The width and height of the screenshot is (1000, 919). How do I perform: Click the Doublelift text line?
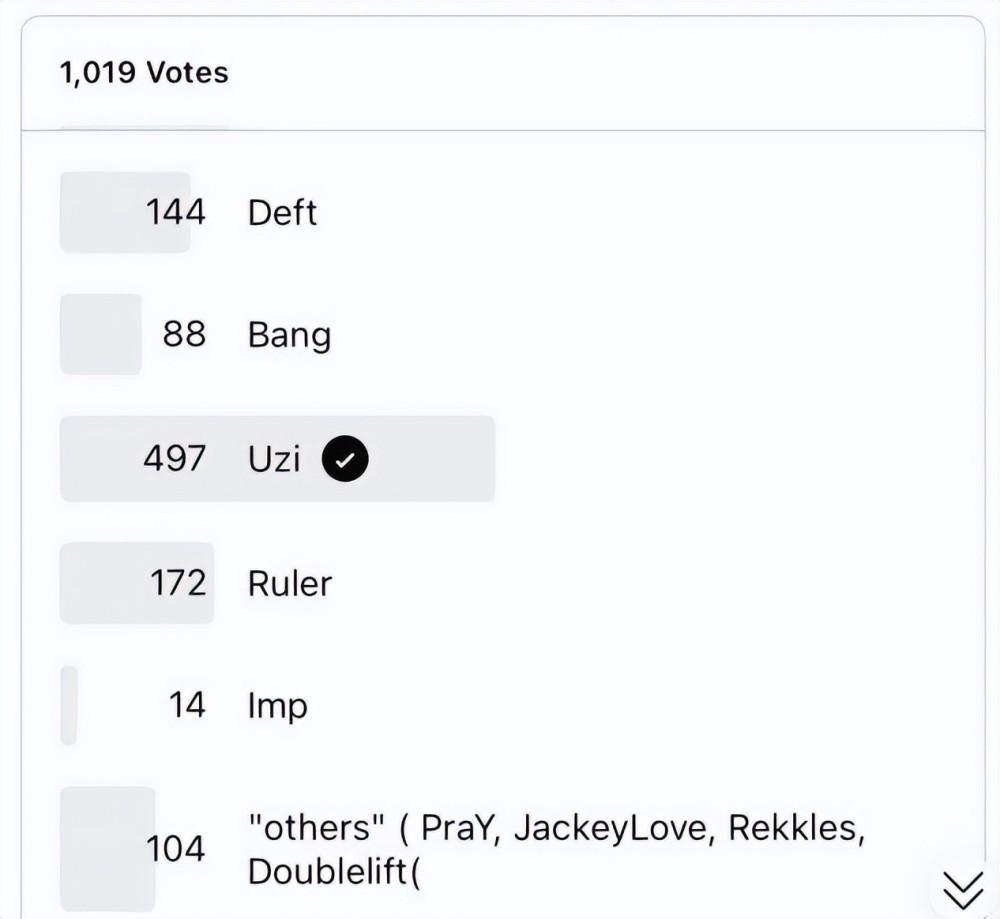335,871
